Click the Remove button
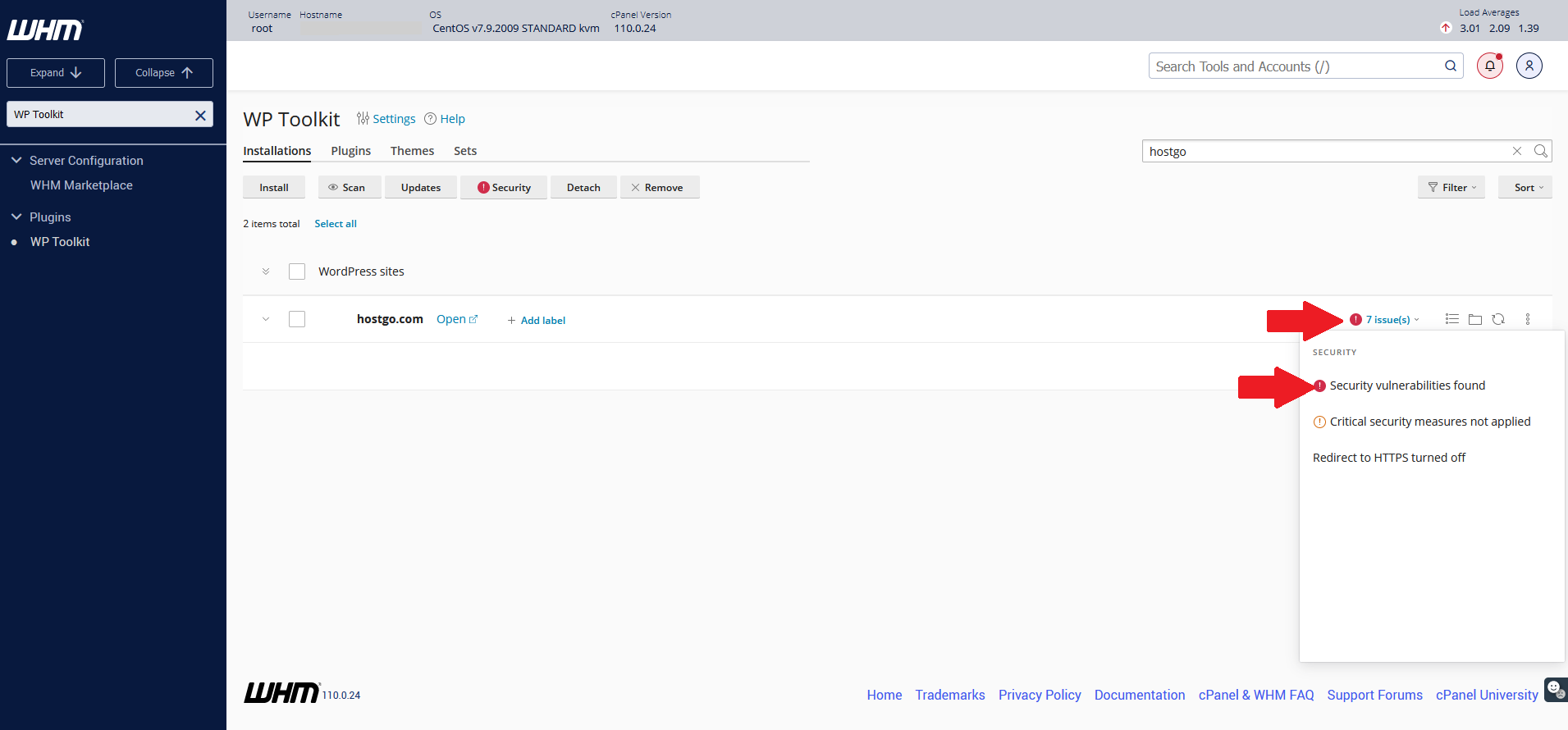Viewport: 1568px width, 730px height. click(660, 187)
